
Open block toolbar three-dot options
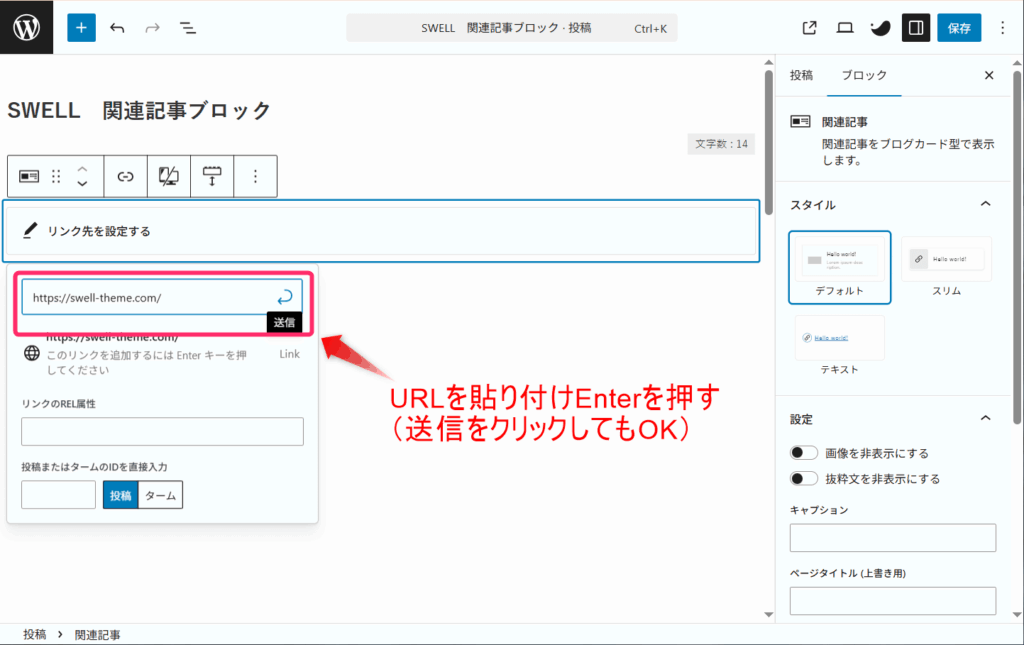tap(255, 176)
